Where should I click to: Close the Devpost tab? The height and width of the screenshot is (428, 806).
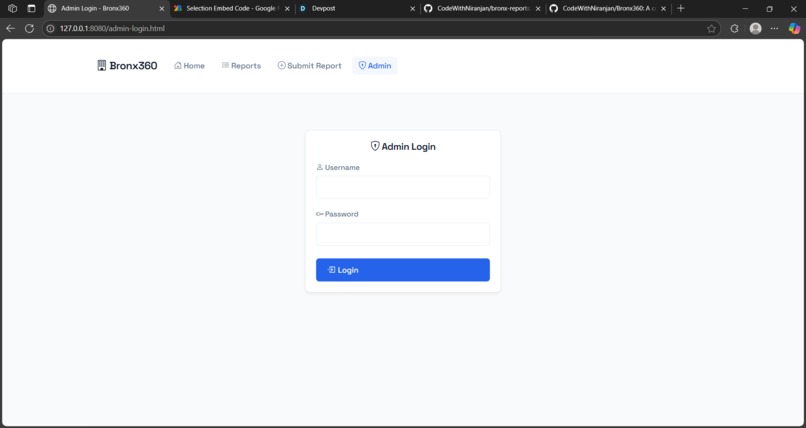tap(412, 9)
